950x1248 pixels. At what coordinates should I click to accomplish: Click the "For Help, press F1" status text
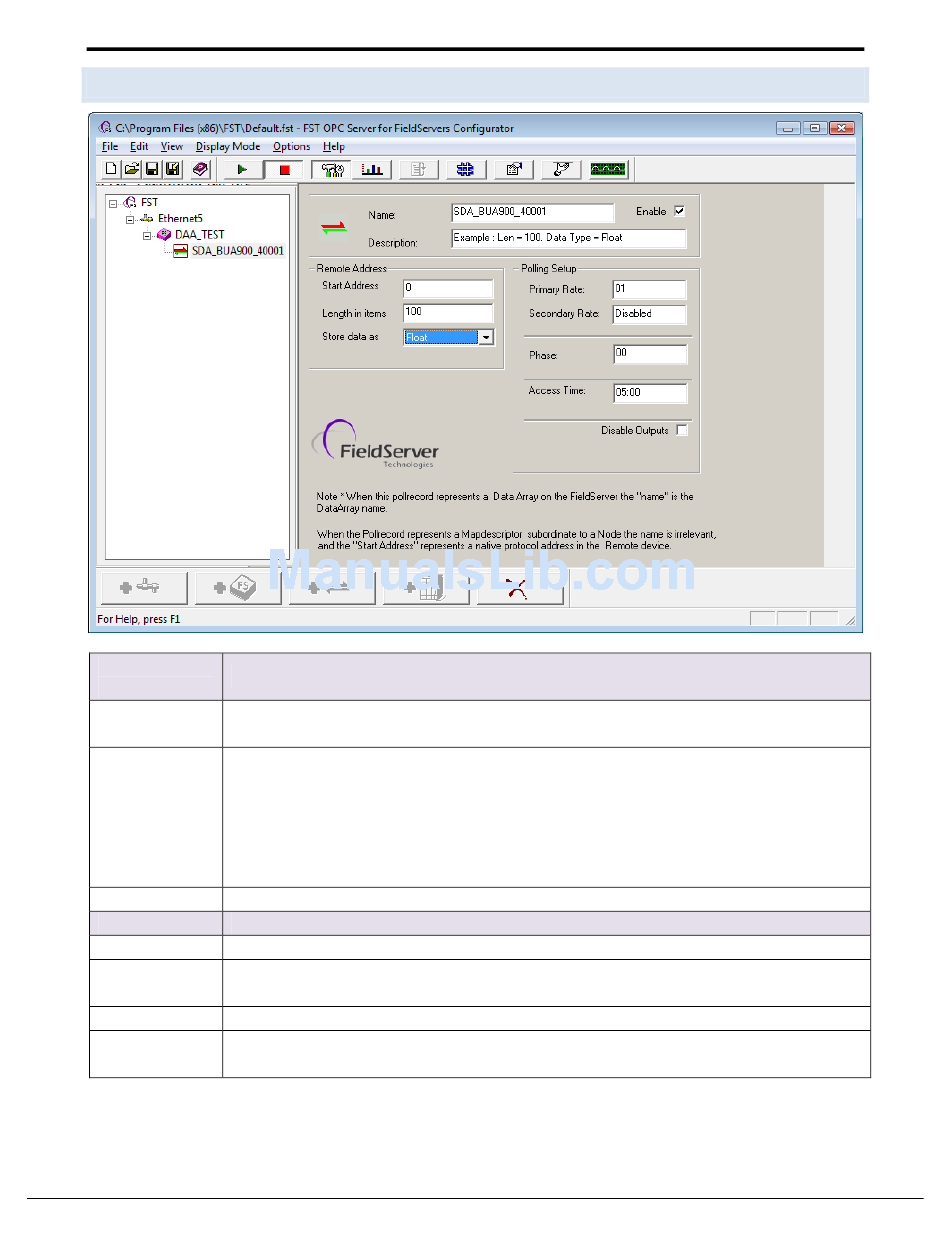point(139,619)
